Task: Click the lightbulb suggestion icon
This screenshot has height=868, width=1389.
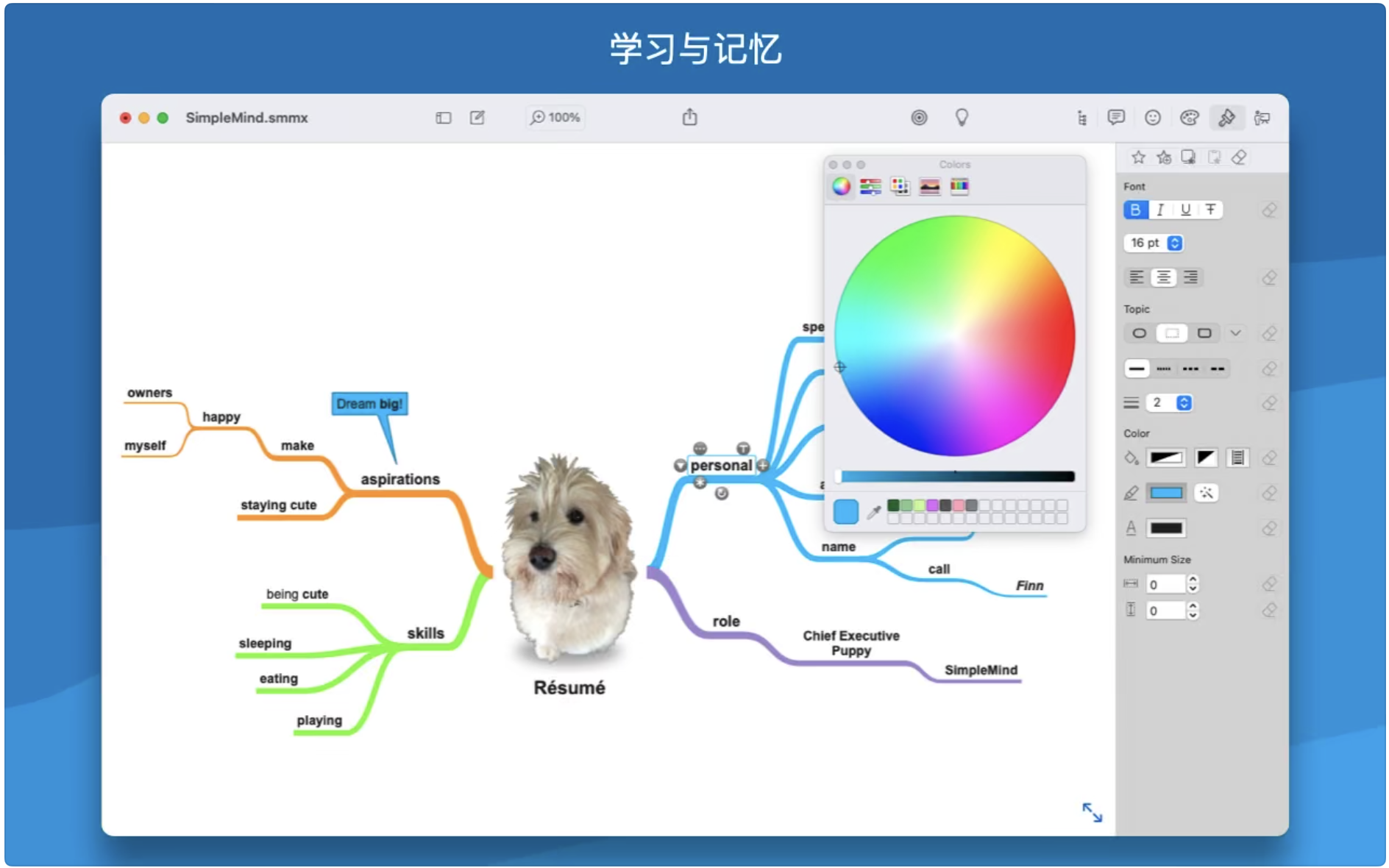Action: click(x=962, y=117)
